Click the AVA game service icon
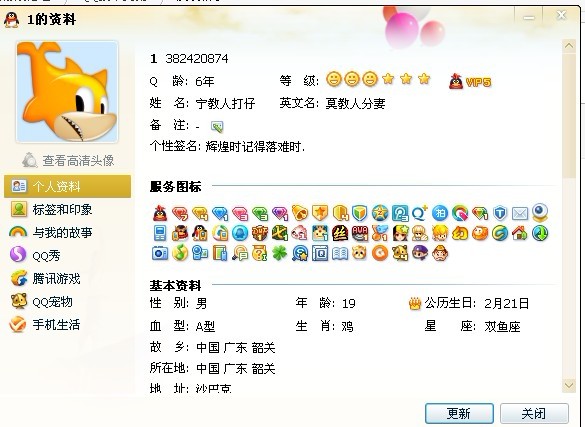585x427 pixels. 360,233
